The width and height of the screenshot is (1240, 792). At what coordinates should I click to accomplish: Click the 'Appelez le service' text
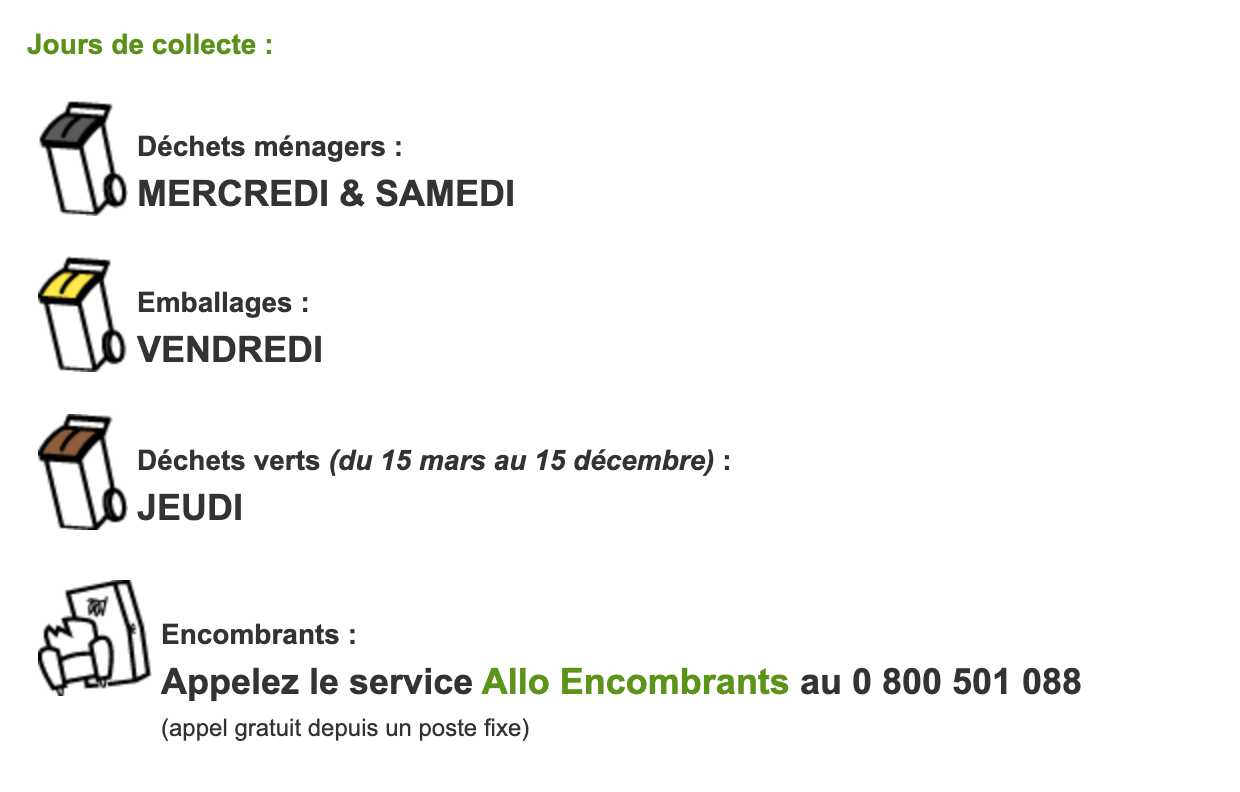317,682
